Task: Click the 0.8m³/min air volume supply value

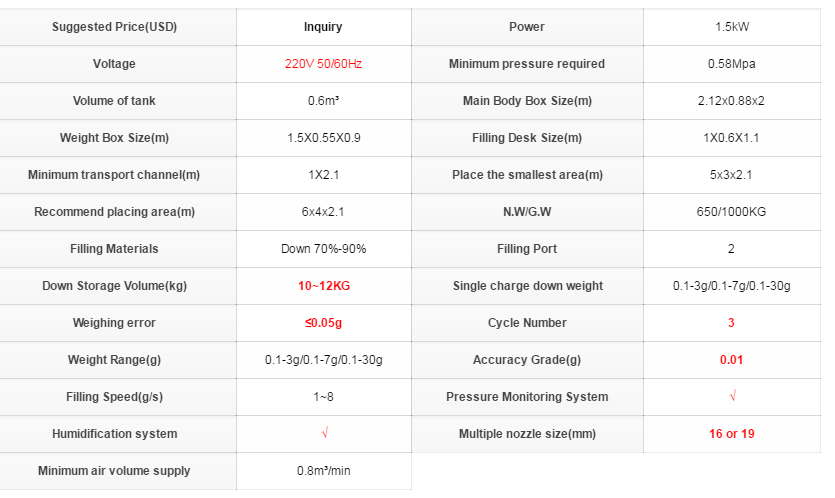Action: coord(323,471)
